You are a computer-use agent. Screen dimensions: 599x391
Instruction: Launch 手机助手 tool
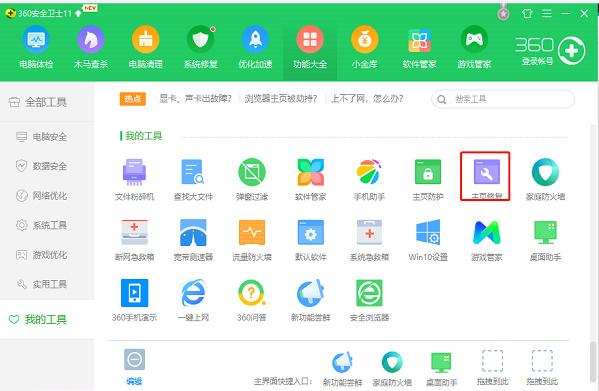[x=369, y=179]
